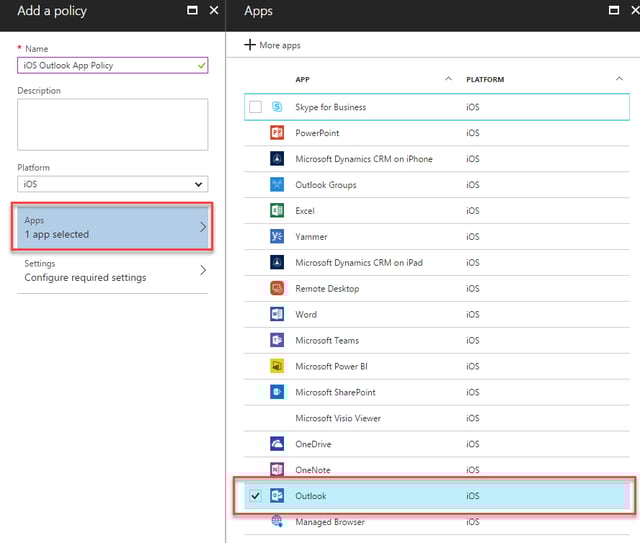640x543 pixels.
Task: Maximize the Apps blade
Action: point(613,10)
